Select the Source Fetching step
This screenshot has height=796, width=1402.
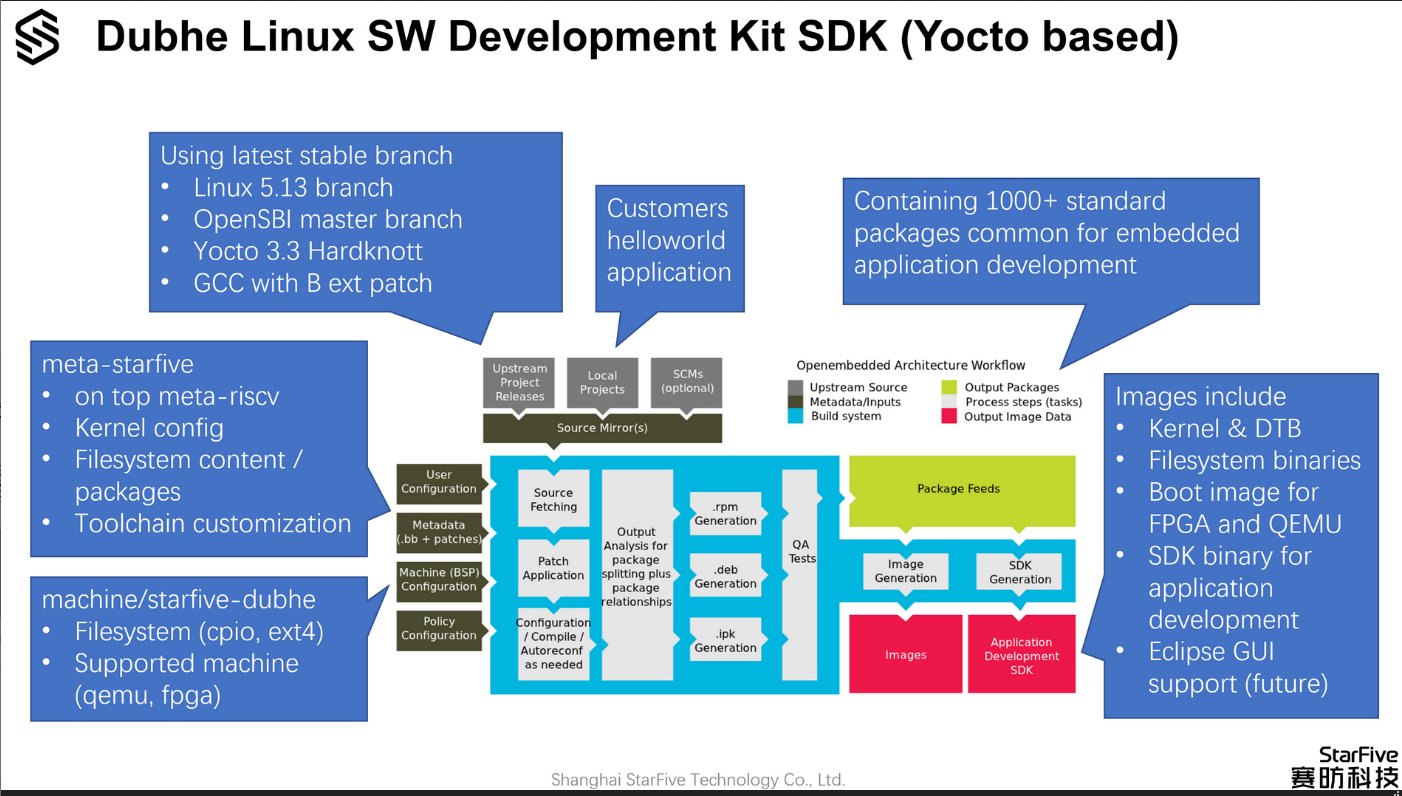point(553,499)
